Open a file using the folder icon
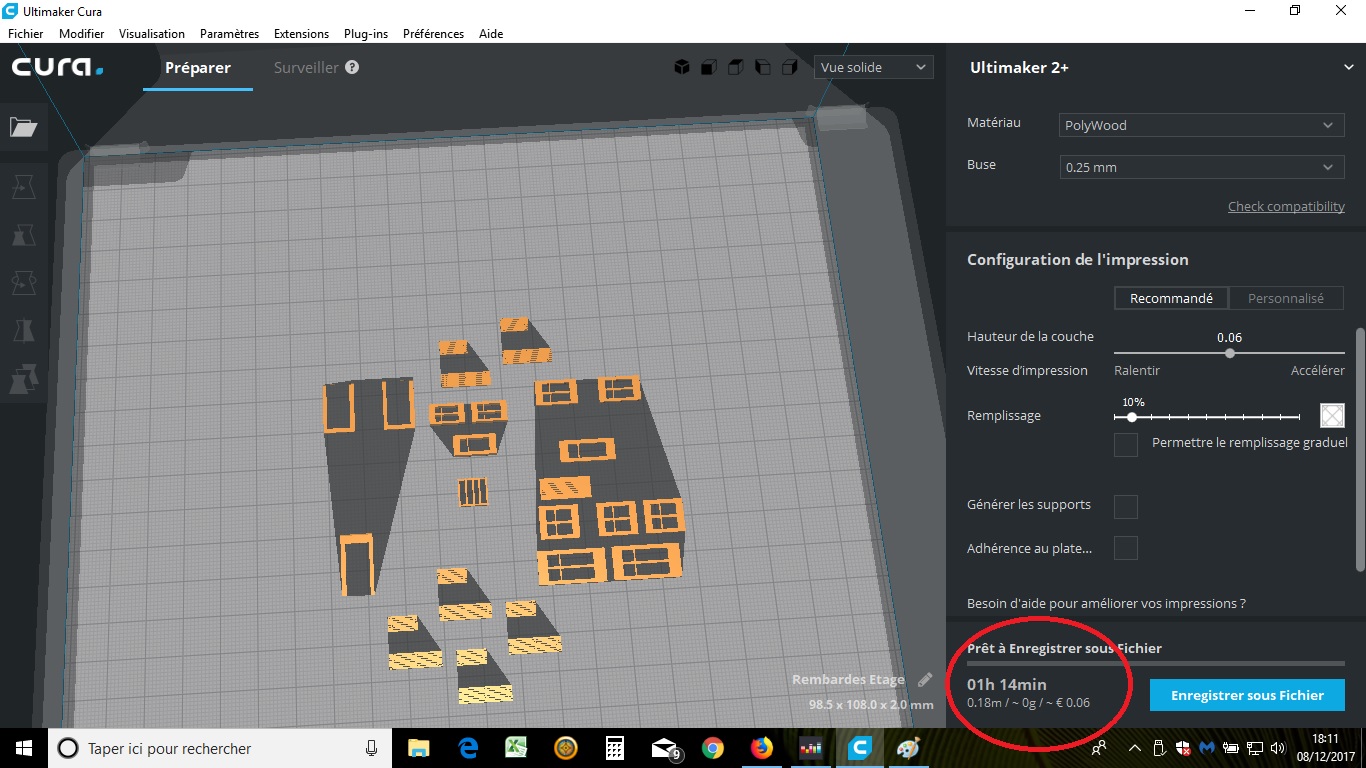 click(23, 127)
